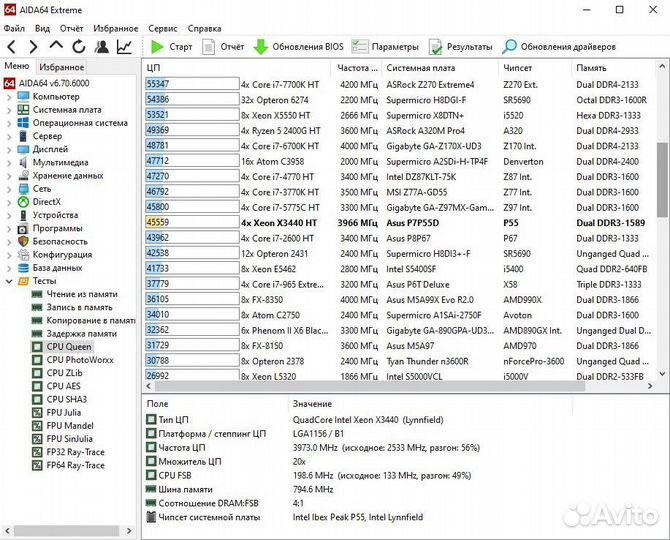Click the green Старт play icon
The width and height of the screenshot is (670, 540).
(157, 47)
